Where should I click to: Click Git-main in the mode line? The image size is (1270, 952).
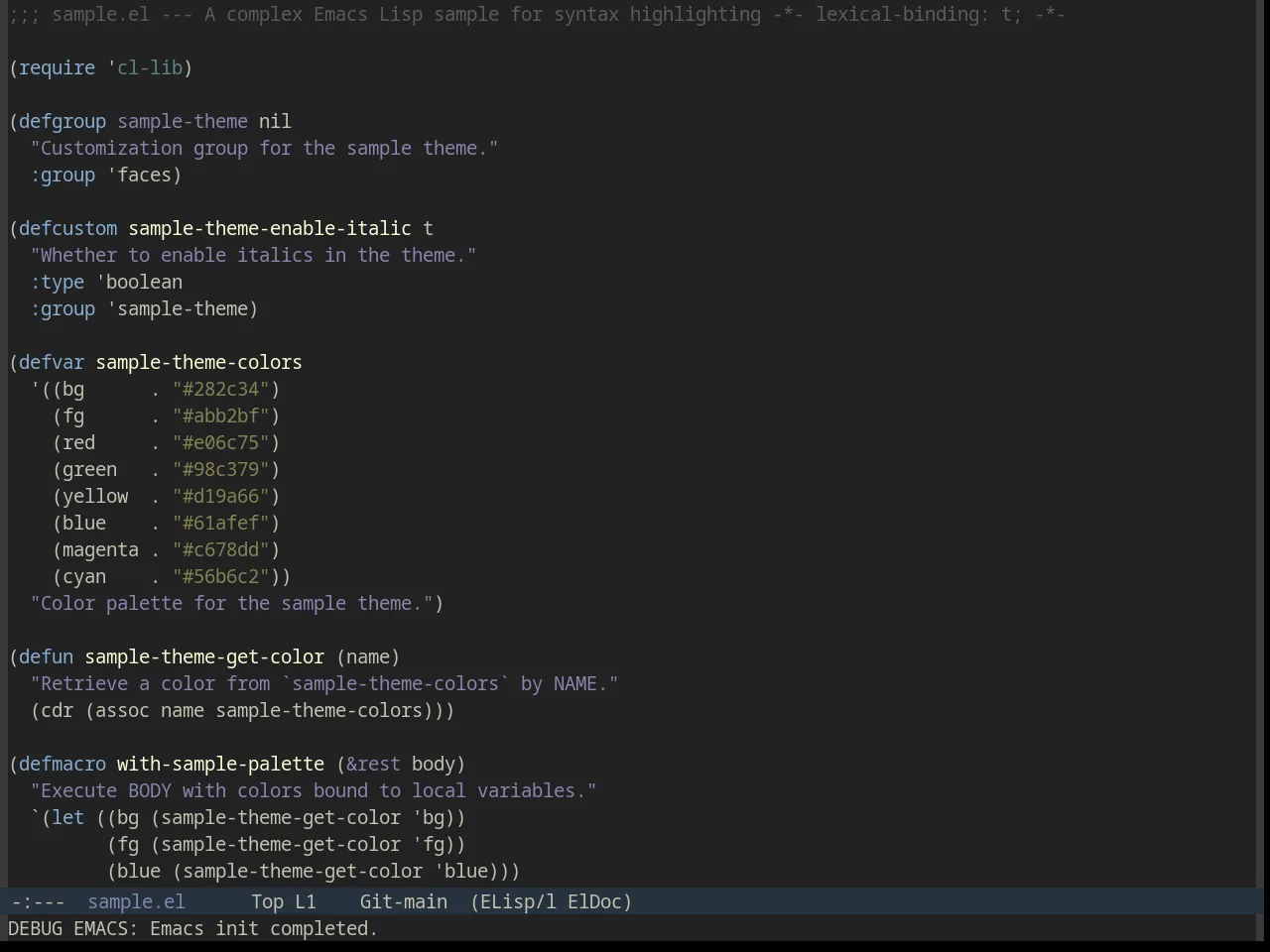click(403, 901)
